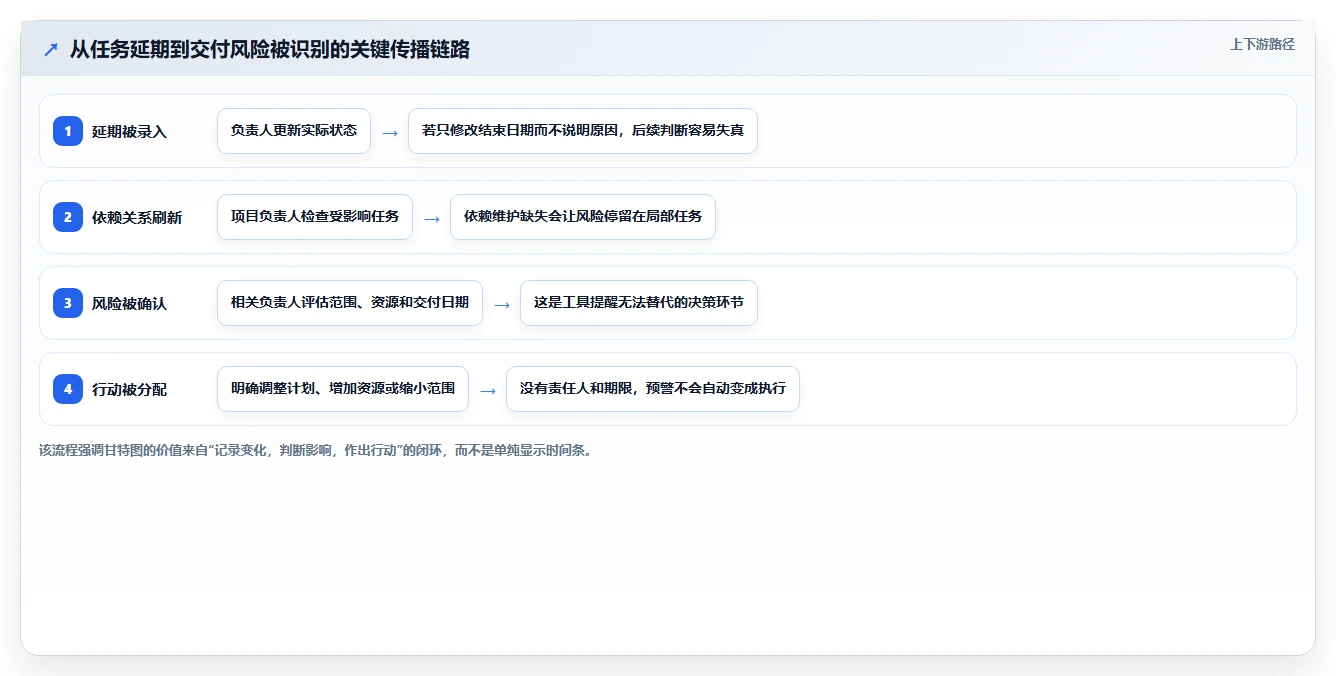Click the 明确调整计划、增加资源或缩小范围 box
The height and width of the screenshot is (676, 1336).
click(x=343, y=389)
